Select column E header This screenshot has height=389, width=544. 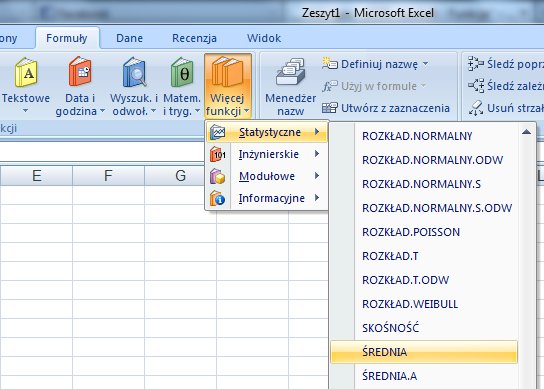tap(37, 176)
